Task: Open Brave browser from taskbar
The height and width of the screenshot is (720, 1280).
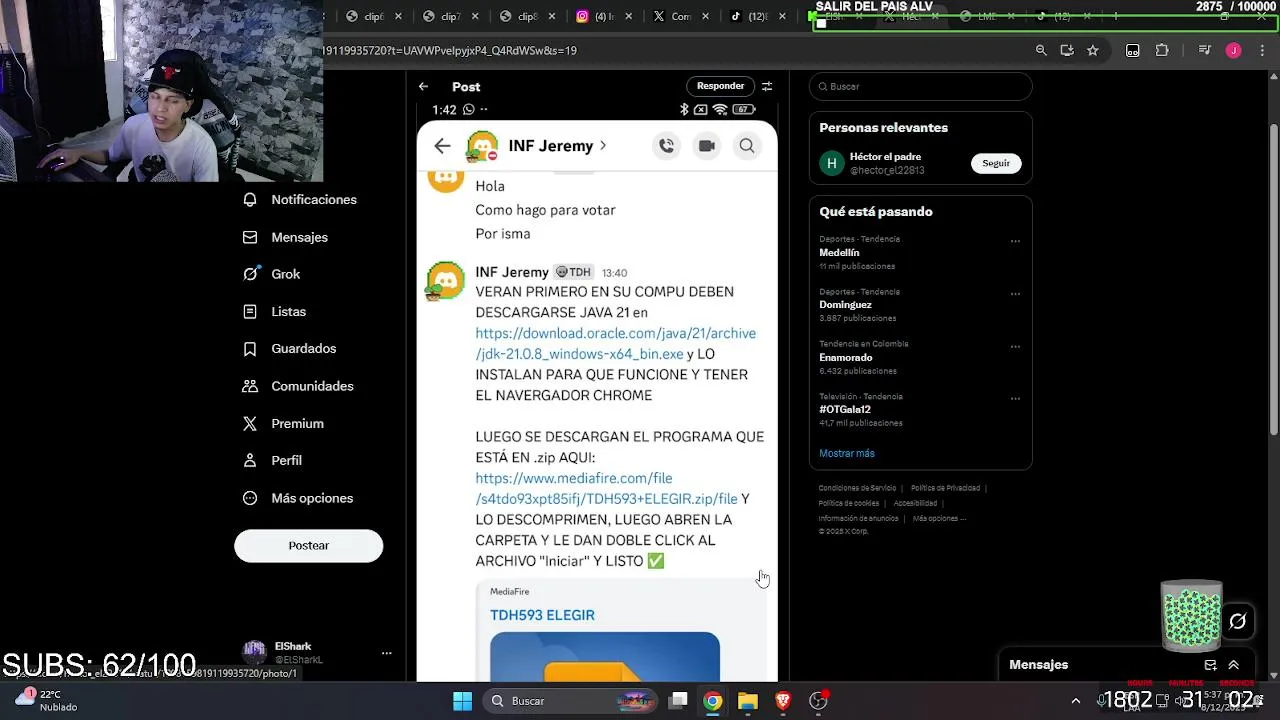Action: click(x=783, y=701)
